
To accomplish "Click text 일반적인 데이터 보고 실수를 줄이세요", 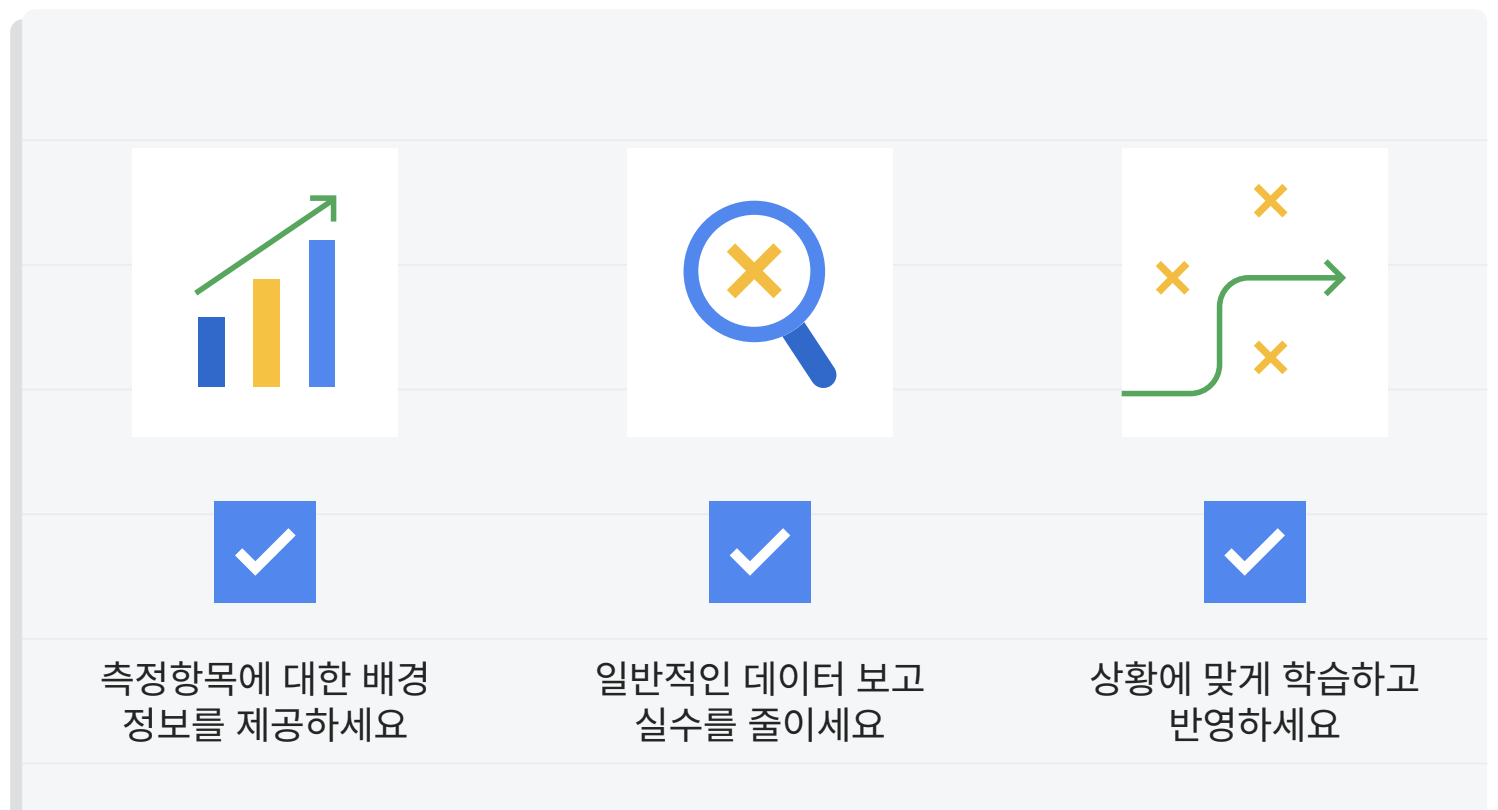I will (x=760, y=701).
